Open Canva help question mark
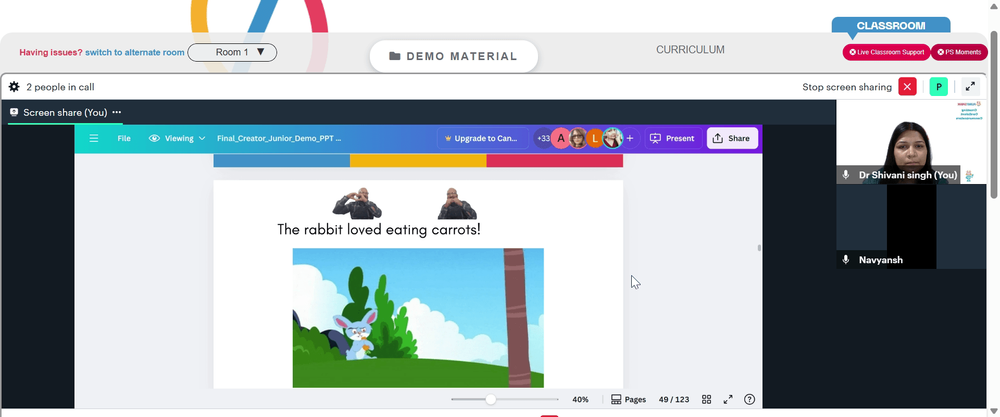This screenshot has width=1000, height=417. point(749,400)
